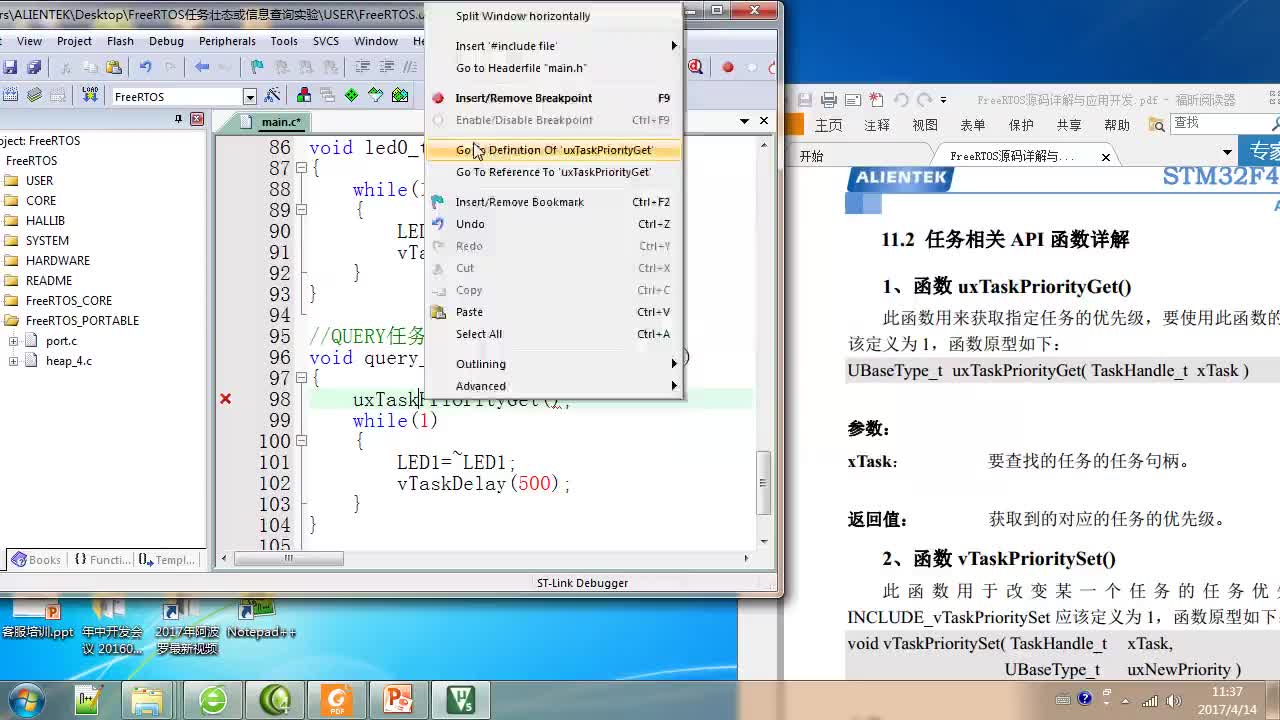Viewport: 1280px width, 720px height.
Task: Open FreeRTOS target dropdown
Action: [x=250, y=96]
